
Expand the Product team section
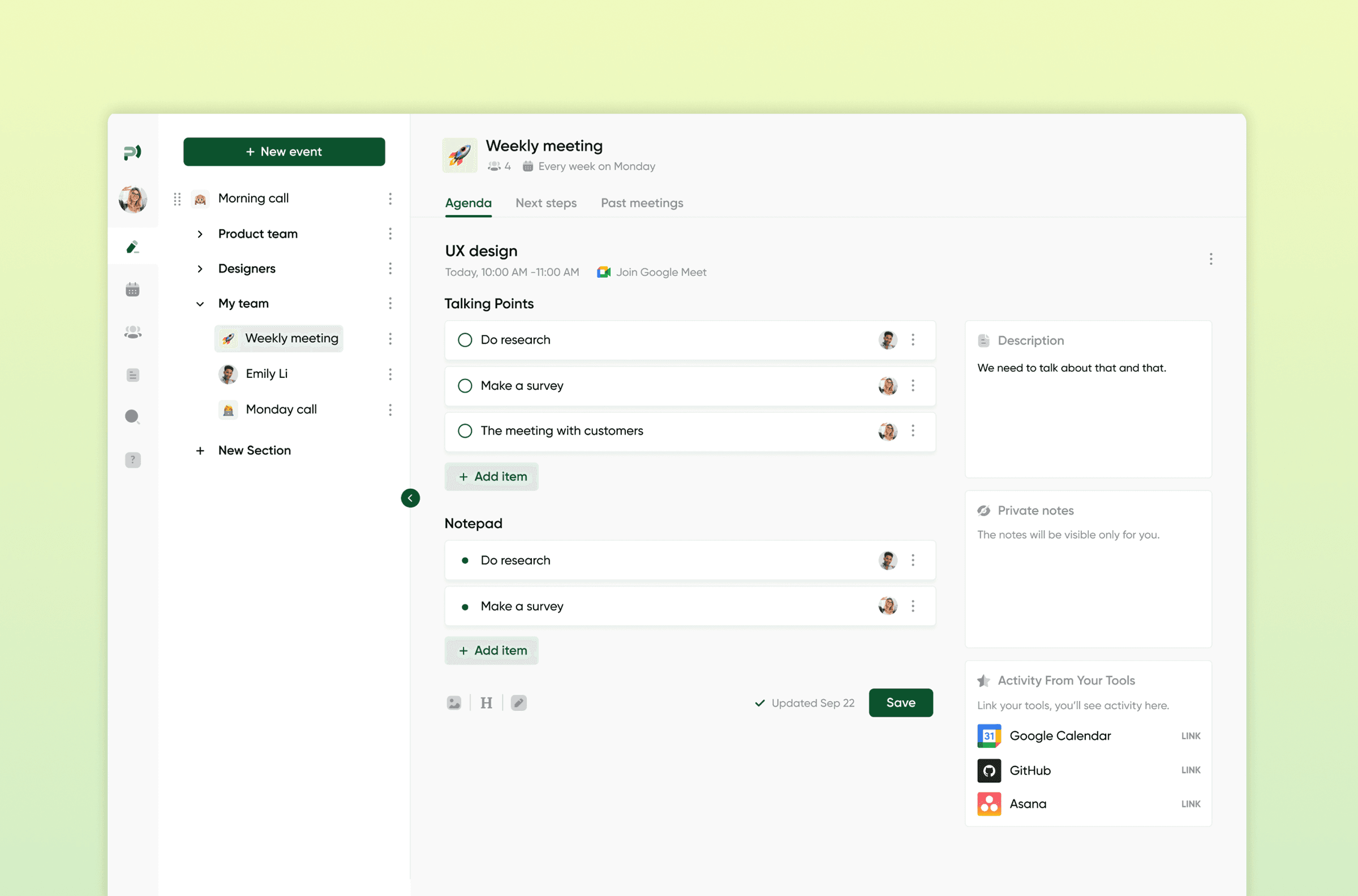(x=200, y=234)
